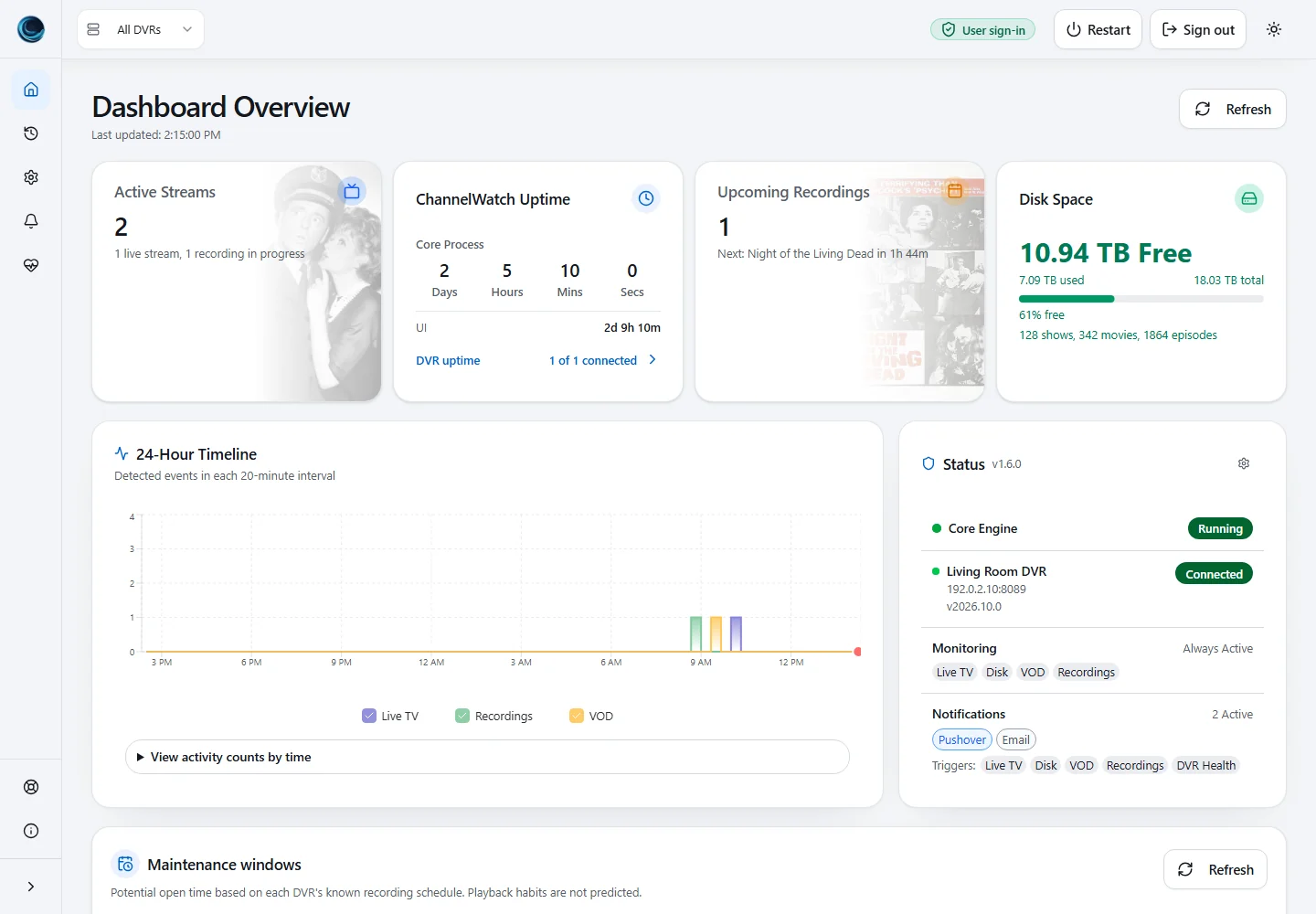Click the Connected badge for Living Room DVR
The height and width of the screenshot is (914, 1316).
(1214, 574)
